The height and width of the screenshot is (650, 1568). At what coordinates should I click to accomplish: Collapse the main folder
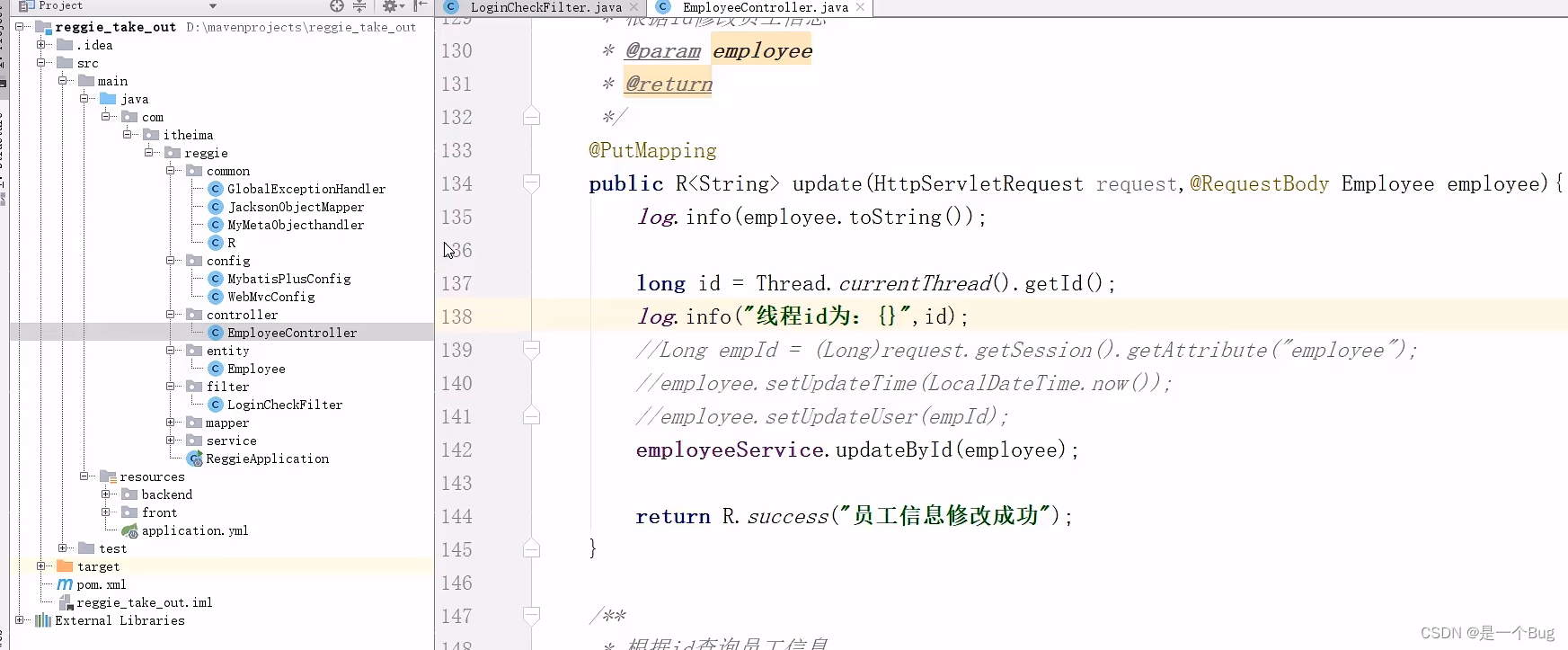point(63,81)
